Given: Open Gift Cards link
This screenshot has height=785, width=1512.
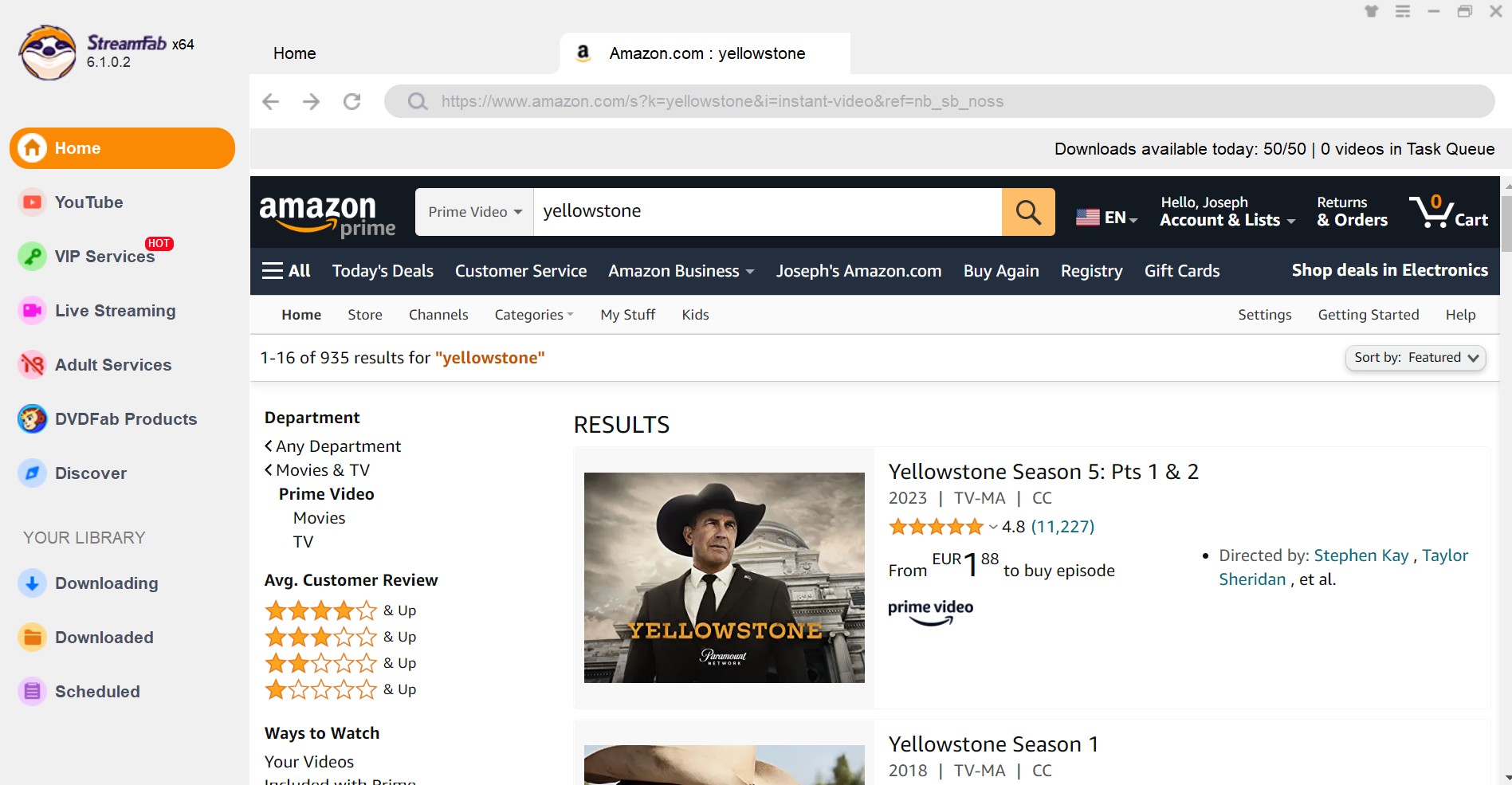Looking at the screenshot, I should click(1182, 271).
